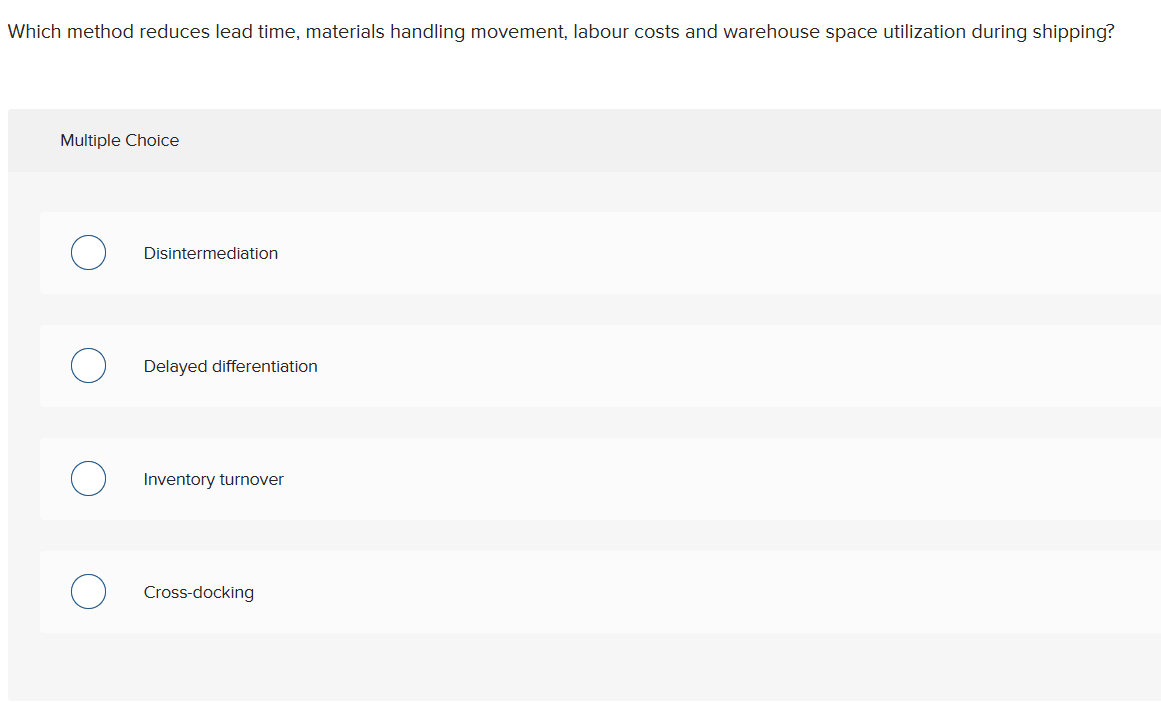Screen dimensions: 1161x703
Task: Click the Delayed differentiation label
Action: (230, 366)
